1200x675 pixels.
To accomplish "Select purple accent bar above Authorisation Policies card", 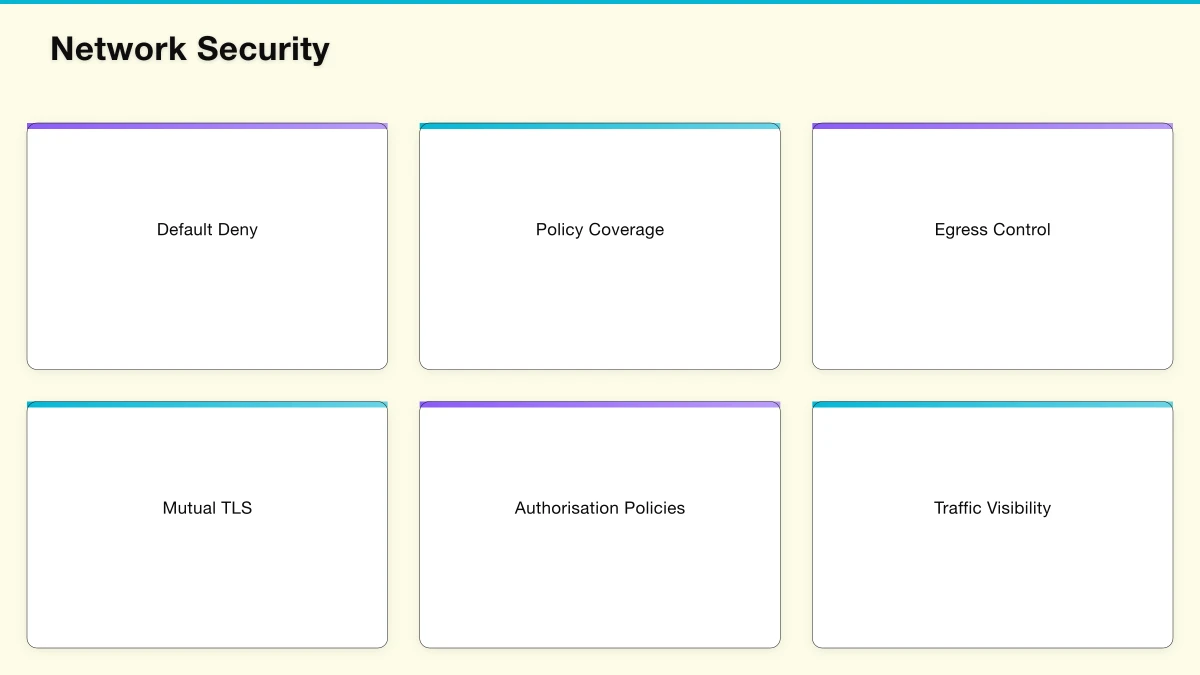I will pos(599,405).
